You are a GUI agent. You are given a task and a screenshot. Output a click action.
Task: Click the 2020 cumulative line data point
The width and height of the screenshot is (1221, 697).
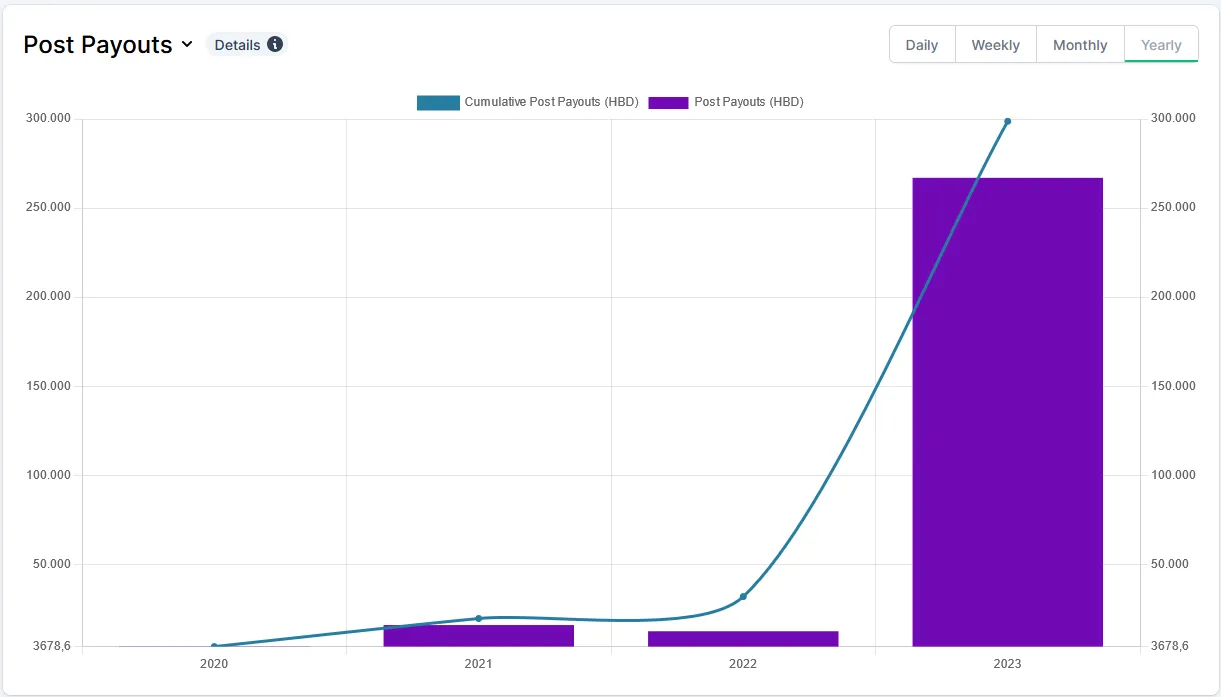coord(214,646)
